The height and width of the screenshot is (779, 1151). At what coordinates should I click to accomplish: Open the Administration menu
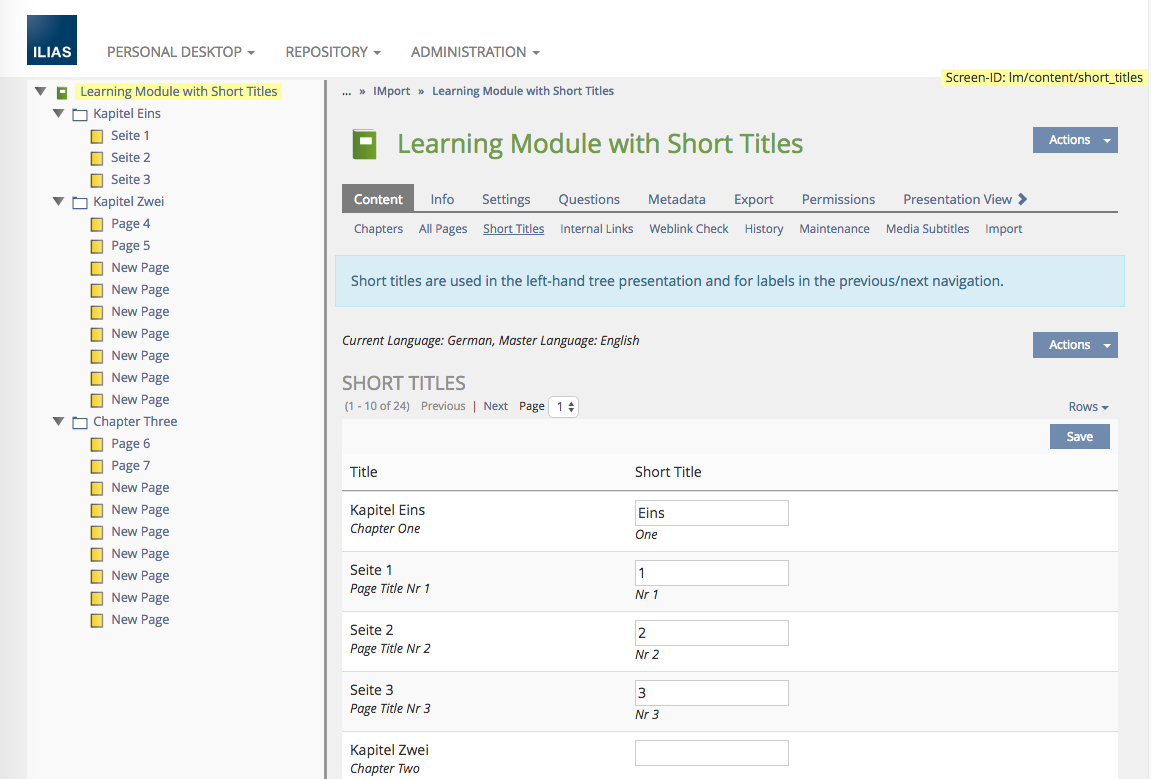pyautogui.click(x=475, y=52)
